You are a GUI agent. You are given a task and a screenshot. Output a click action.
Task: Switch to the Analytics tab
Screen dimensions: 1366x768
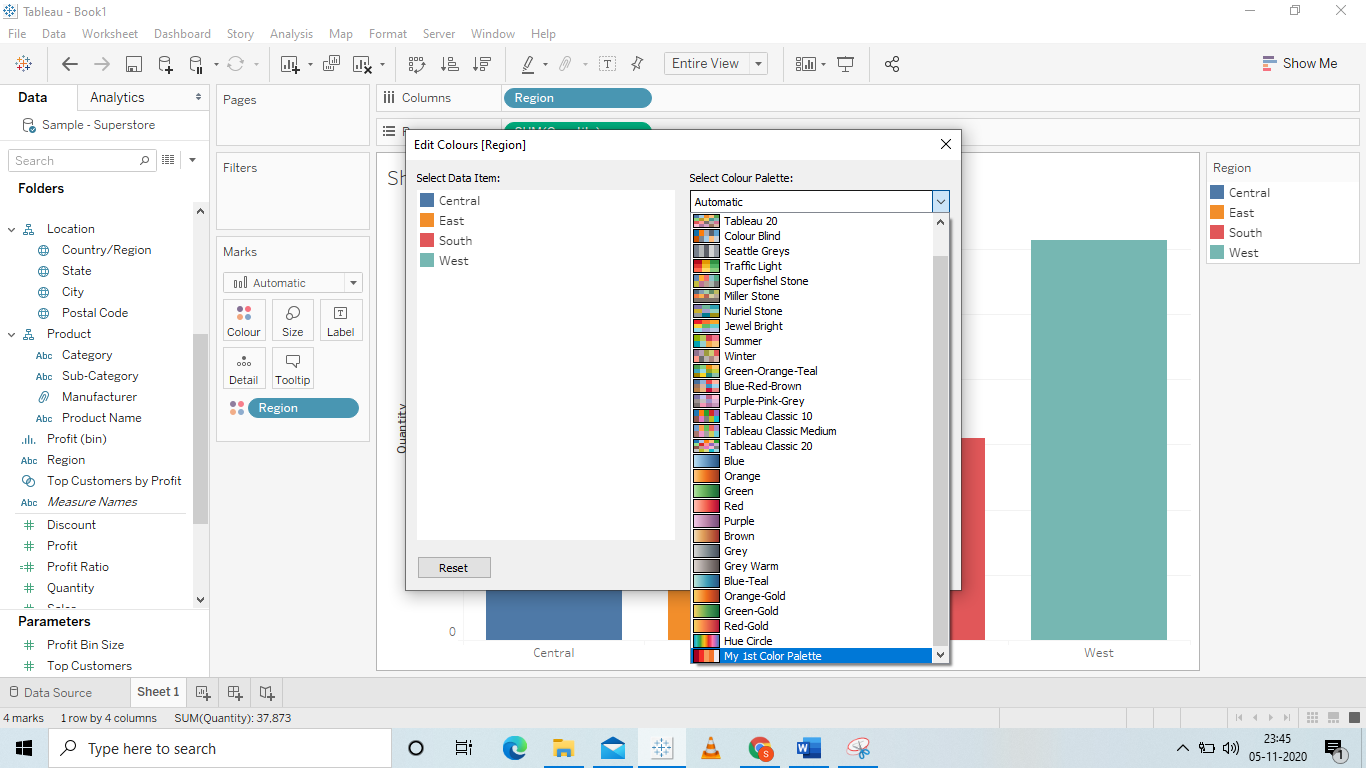point(117,97)
